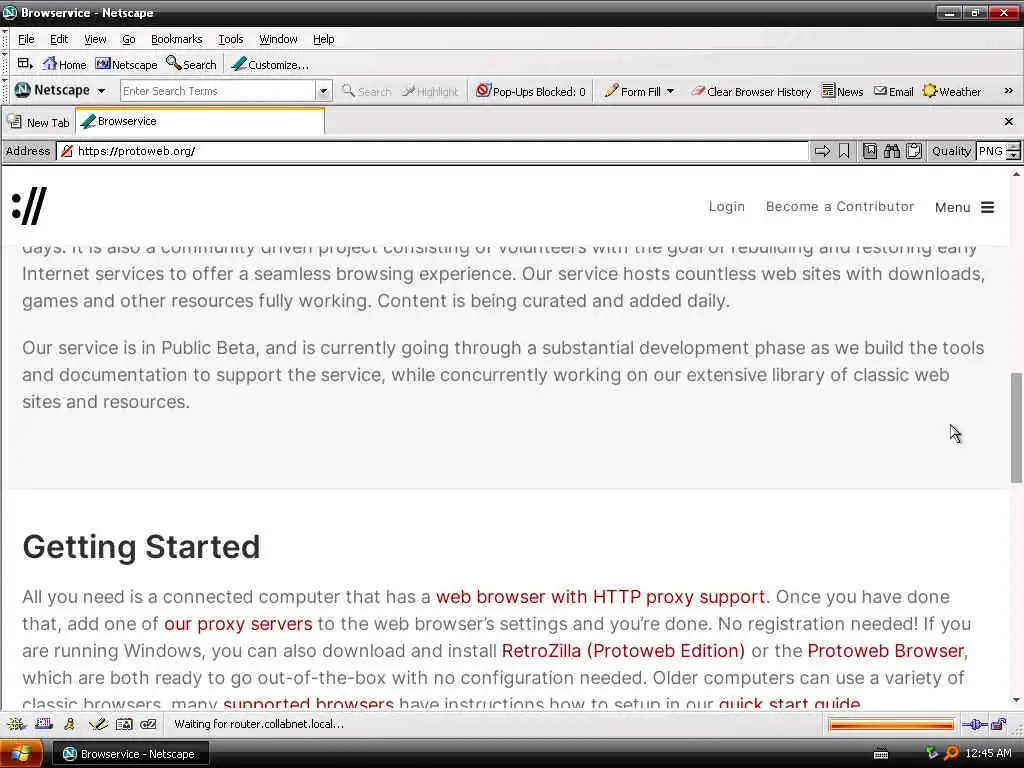Open the Bookmarks menu

coord(176,39)
